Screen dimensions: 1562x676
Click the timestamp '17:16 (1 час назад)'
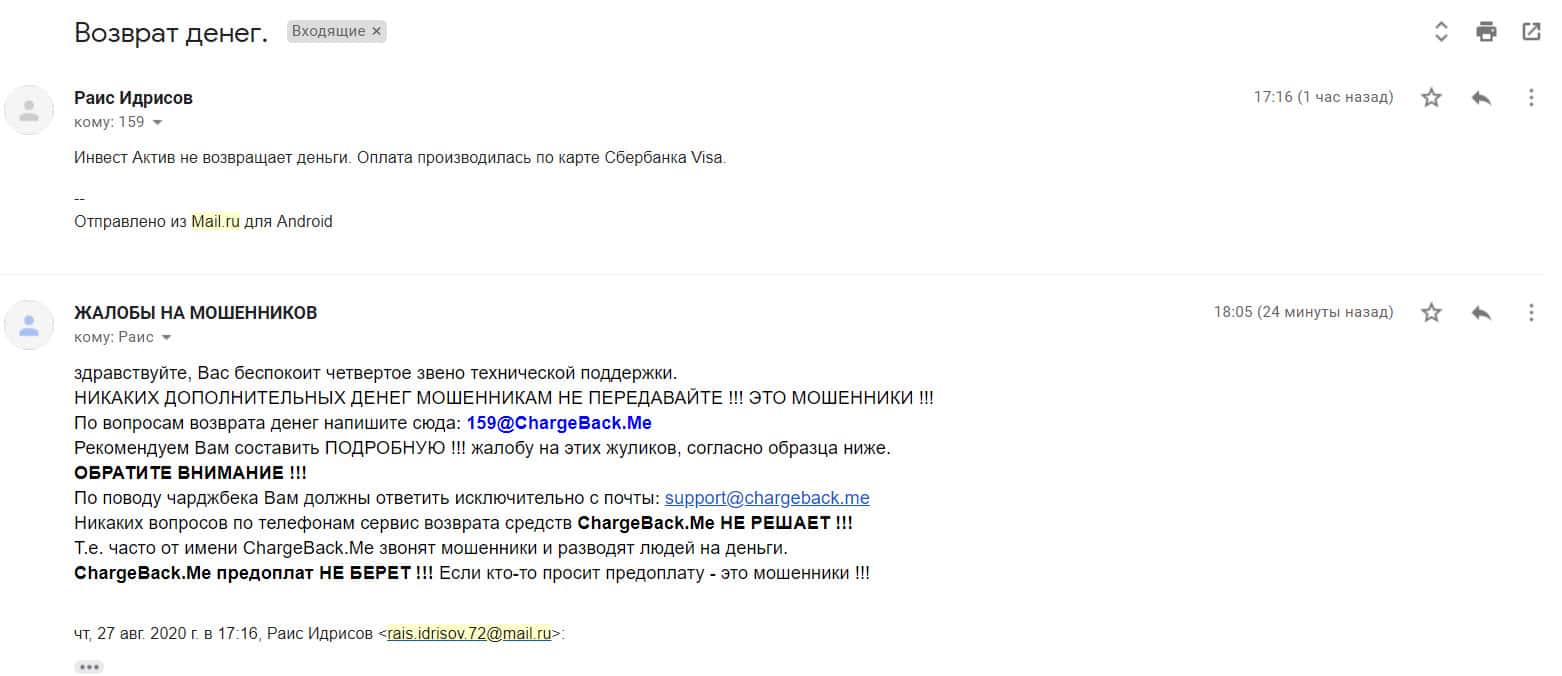pos(1323,97)
